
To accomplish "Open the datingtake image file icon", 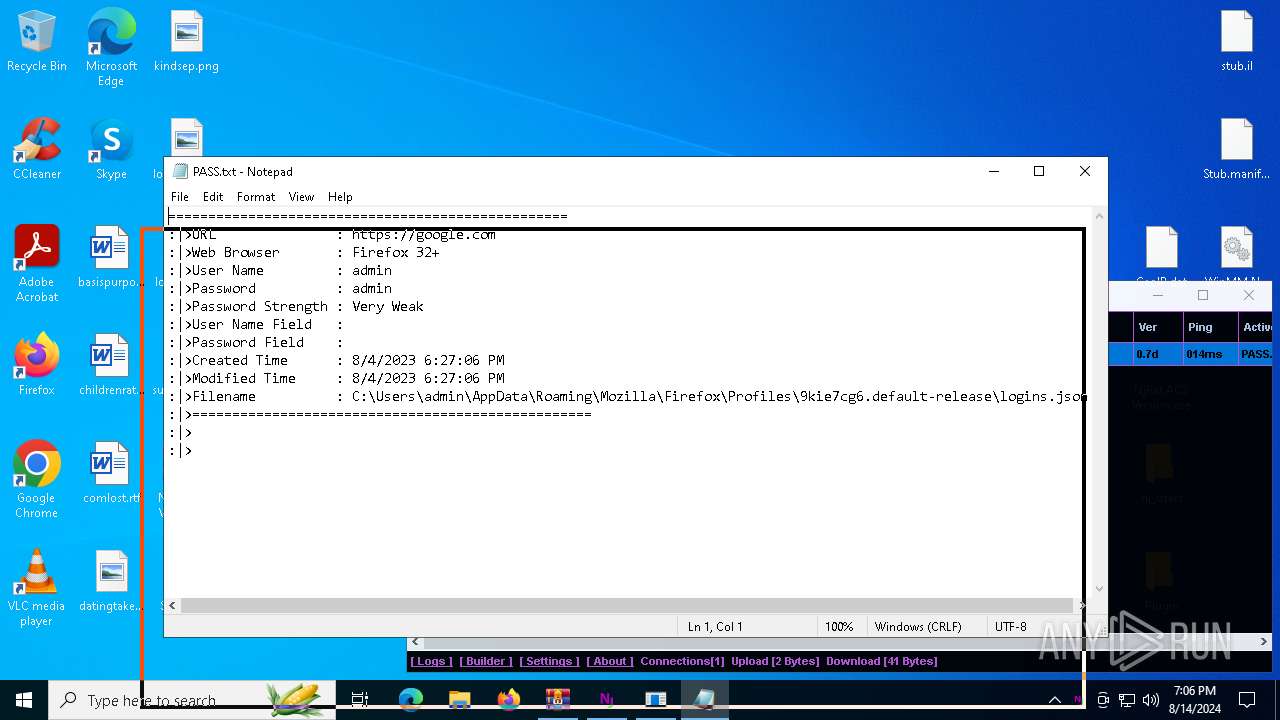I will point(111,581).
